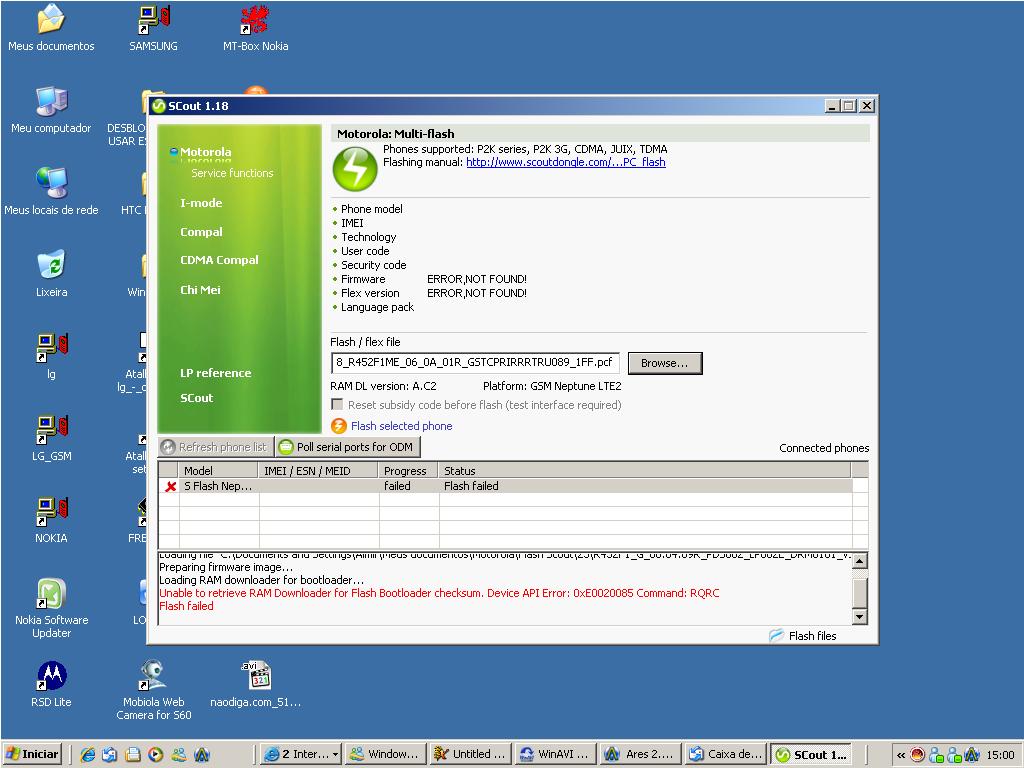Click the Browse button for flash file
This screenshot has height=768, width=1024.
(665, 363)
